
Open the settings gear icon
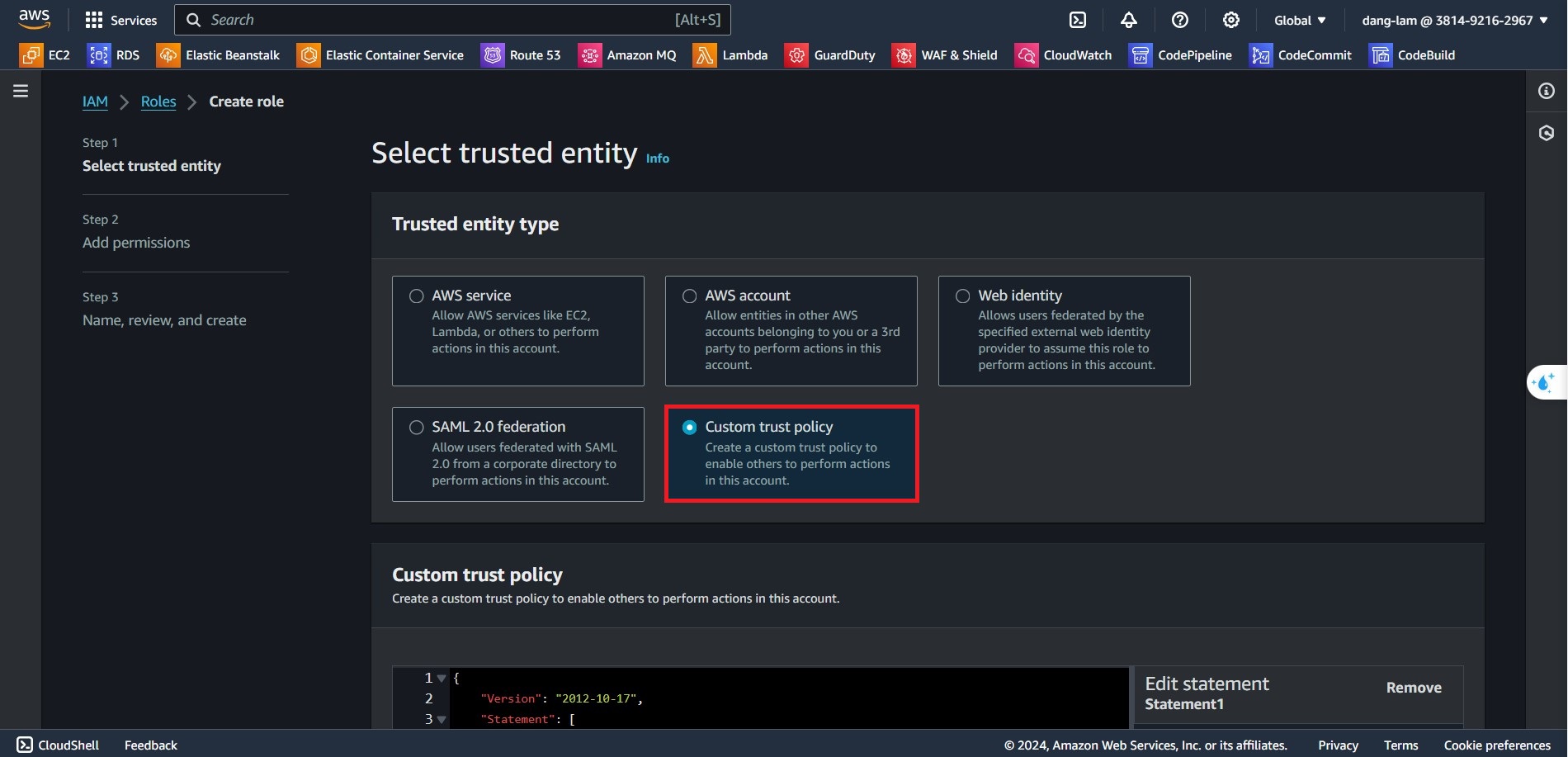tap(1230, 20)
